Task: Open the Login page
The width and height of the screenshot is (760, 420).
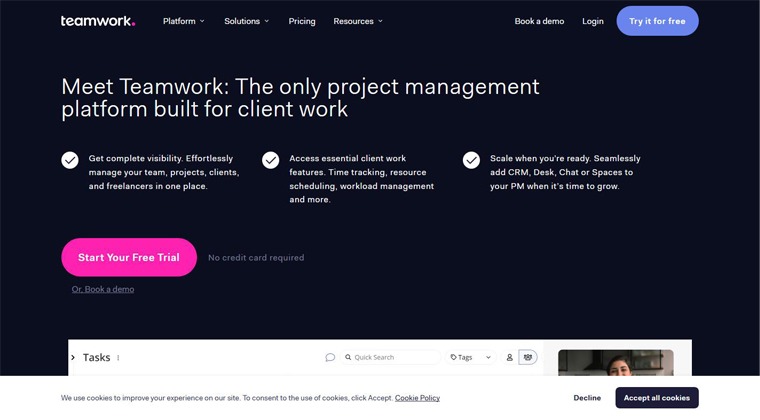Action: 593,21
